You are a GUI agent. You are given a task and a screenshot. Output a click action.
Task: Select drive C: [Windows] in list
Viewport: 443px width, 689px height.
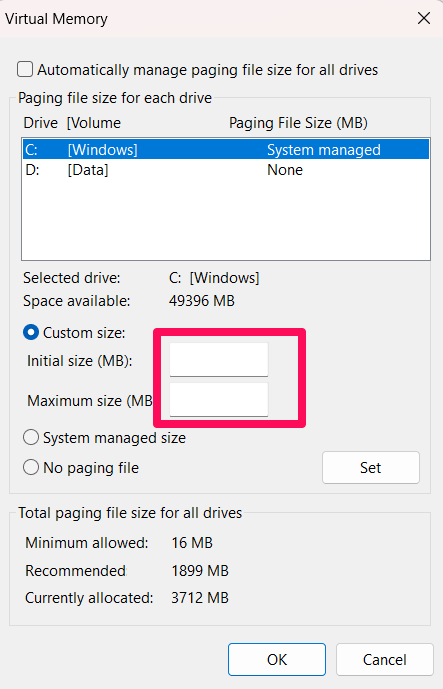pyautogui.click(x=225, y=150)
